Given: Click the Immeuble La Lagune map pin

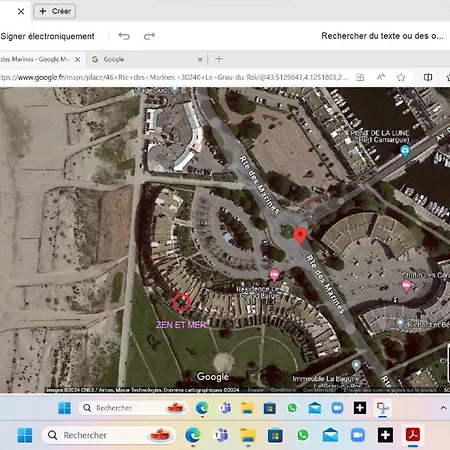Looking at the screenshot, I should [x=356, y=366].
